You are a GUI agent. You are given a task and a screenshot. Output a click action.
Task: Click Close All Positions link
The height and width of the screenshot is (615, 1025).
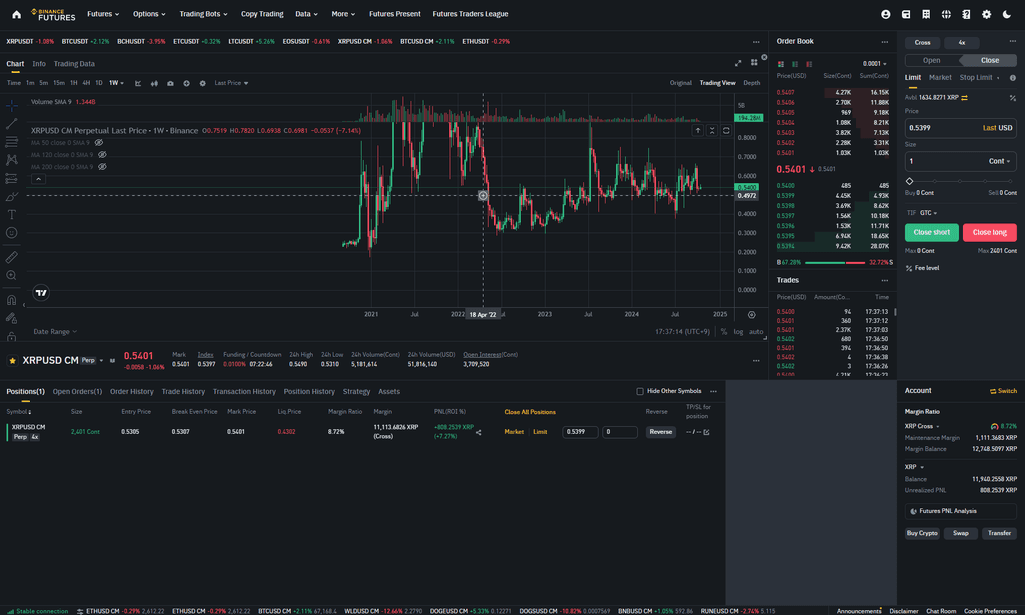click(x=530, y=412)
